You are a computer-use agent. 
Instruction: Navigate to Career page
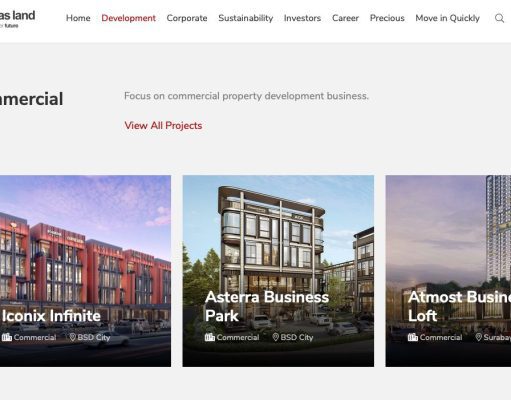pyautogui.click(x=345, y=18)
